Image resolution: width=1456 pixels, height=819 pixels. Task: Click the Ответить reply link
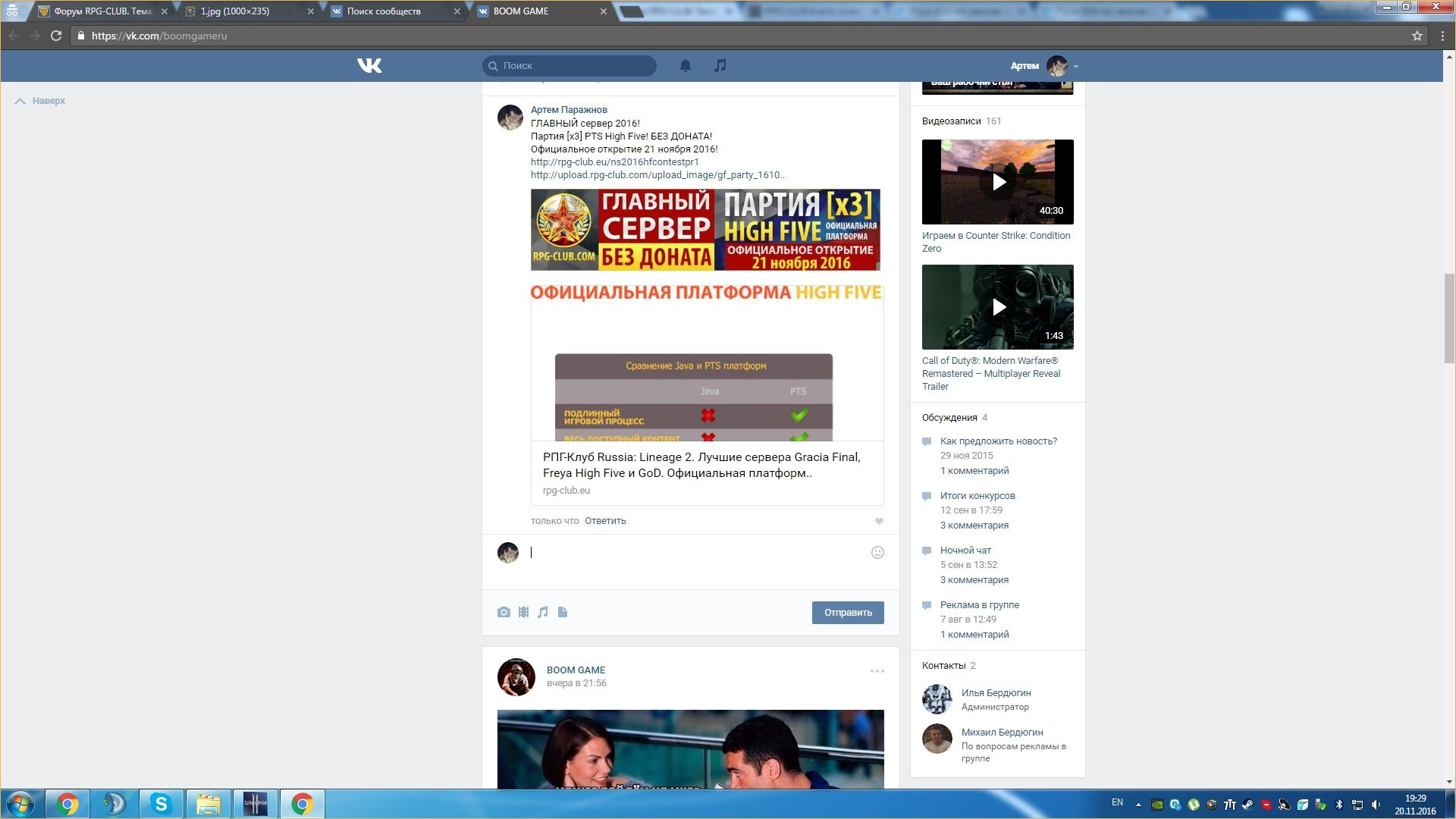pos(605,521)
